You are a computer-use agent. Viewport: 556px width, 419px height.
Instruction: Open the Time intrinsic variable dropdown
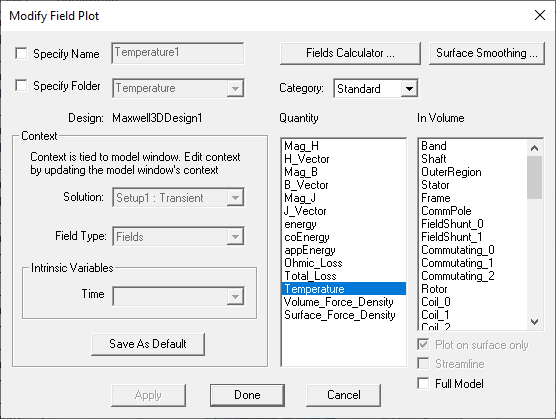(x=235, y=296)
